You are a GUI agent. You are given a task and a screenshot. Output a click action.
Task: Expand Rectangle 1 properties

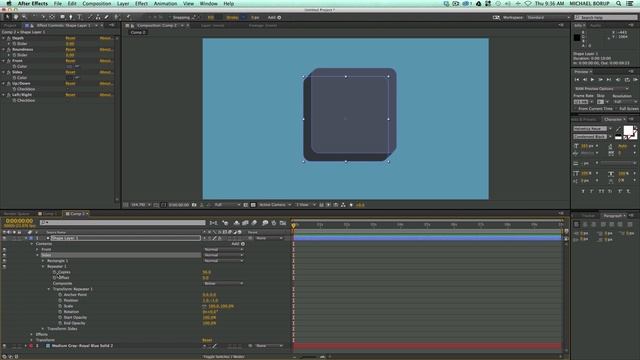tap(43, 261)
